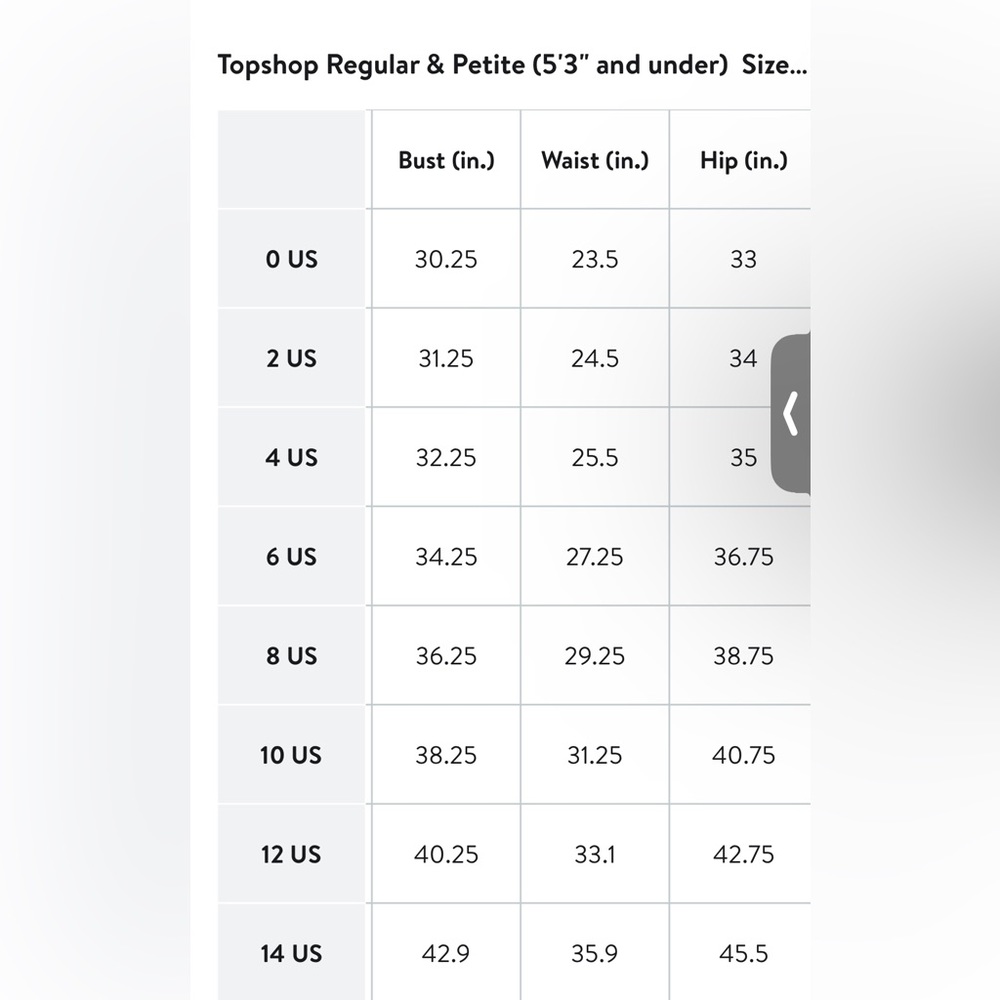Click bust value 30.25 for 0 US

click(x=446, y=259)
